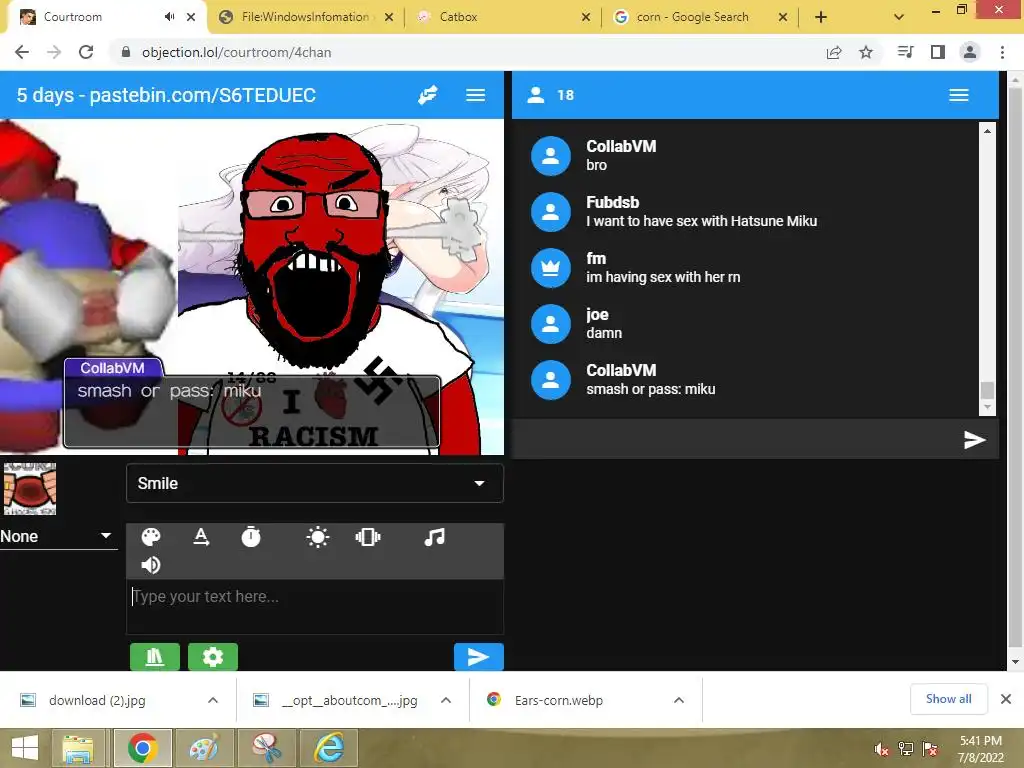Screen dimensions: 1024x768
Task: Share this page
Action: tap(834, 52)
